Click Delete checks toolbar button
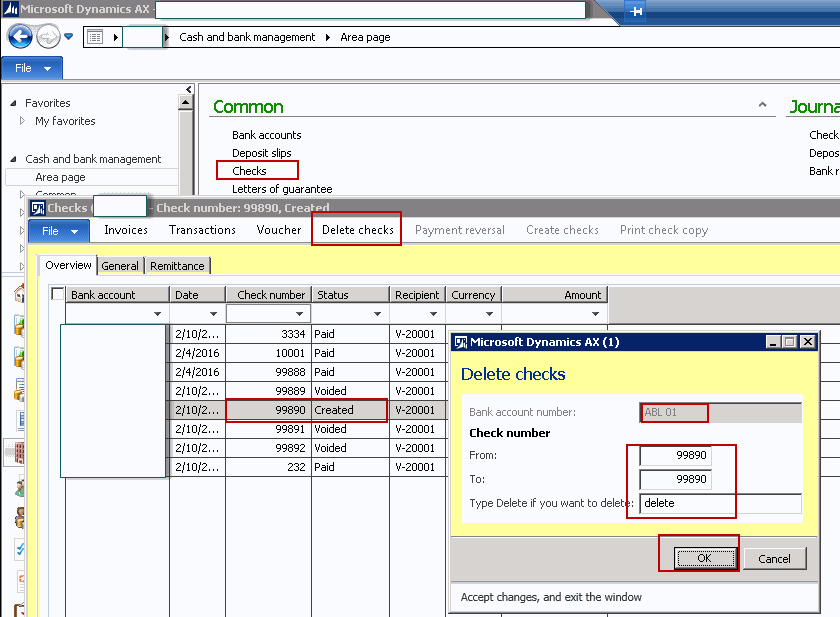 (357, 230)
